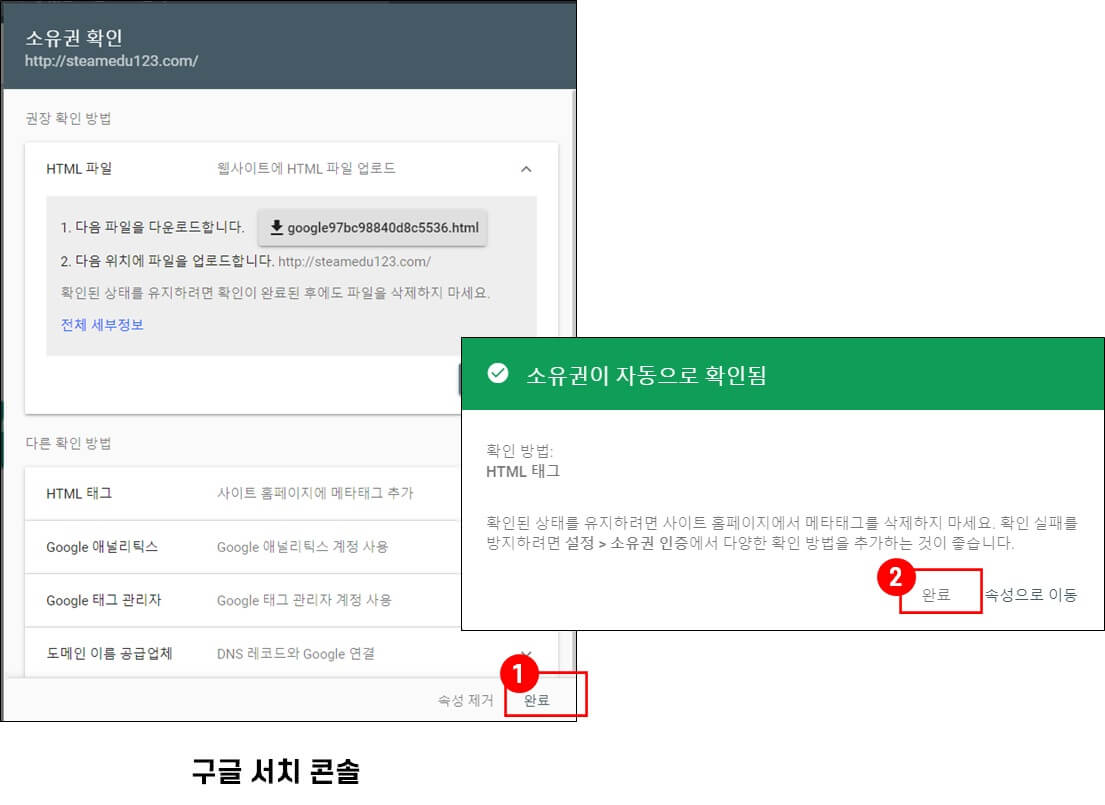Image resolution: width=1105 pixels, height=805 pixels.
Task: Click the HTML 파일 row title
Action: click(x=79, y=168)
